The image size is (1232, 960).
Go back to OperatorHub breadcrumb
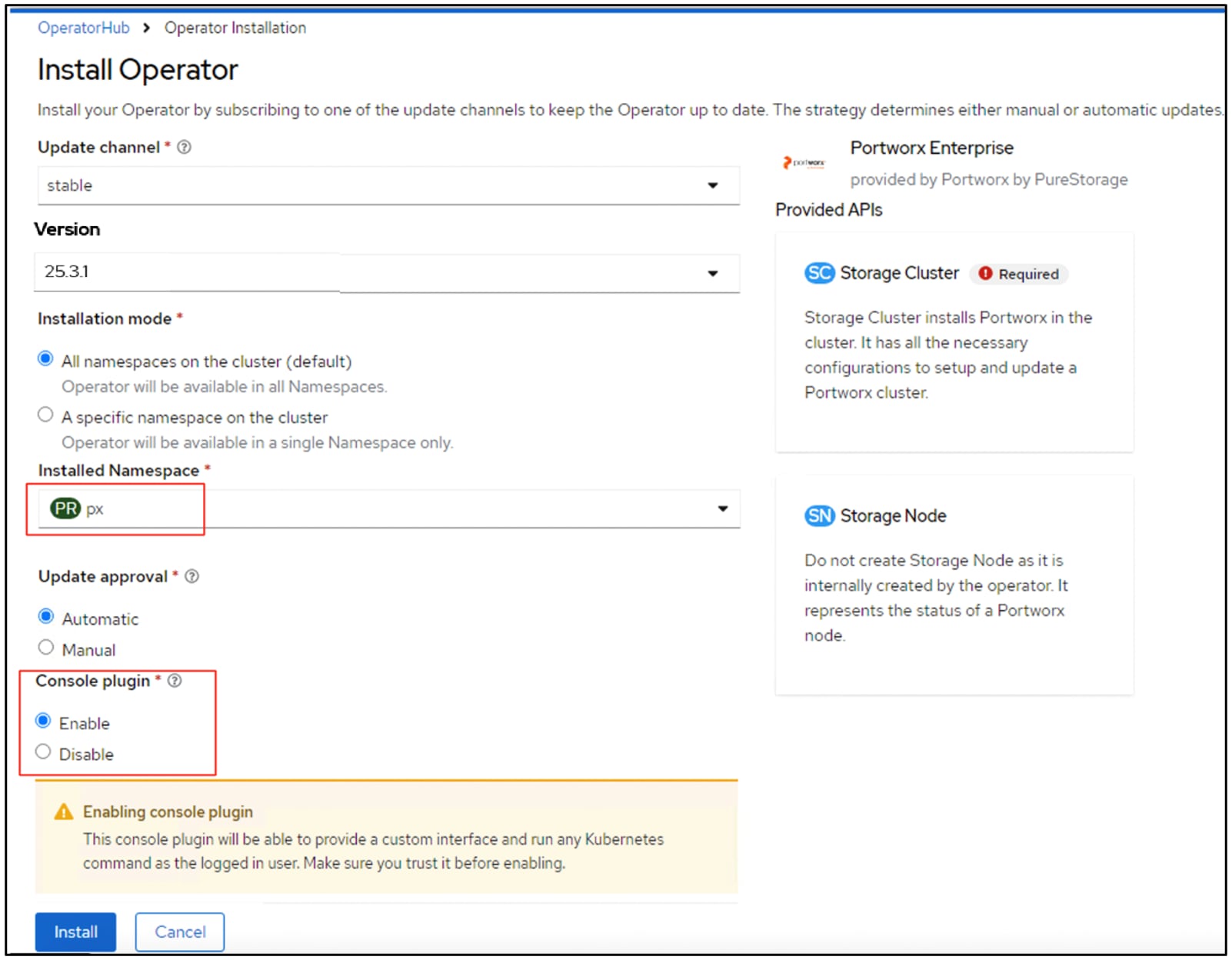pos(84,28)
